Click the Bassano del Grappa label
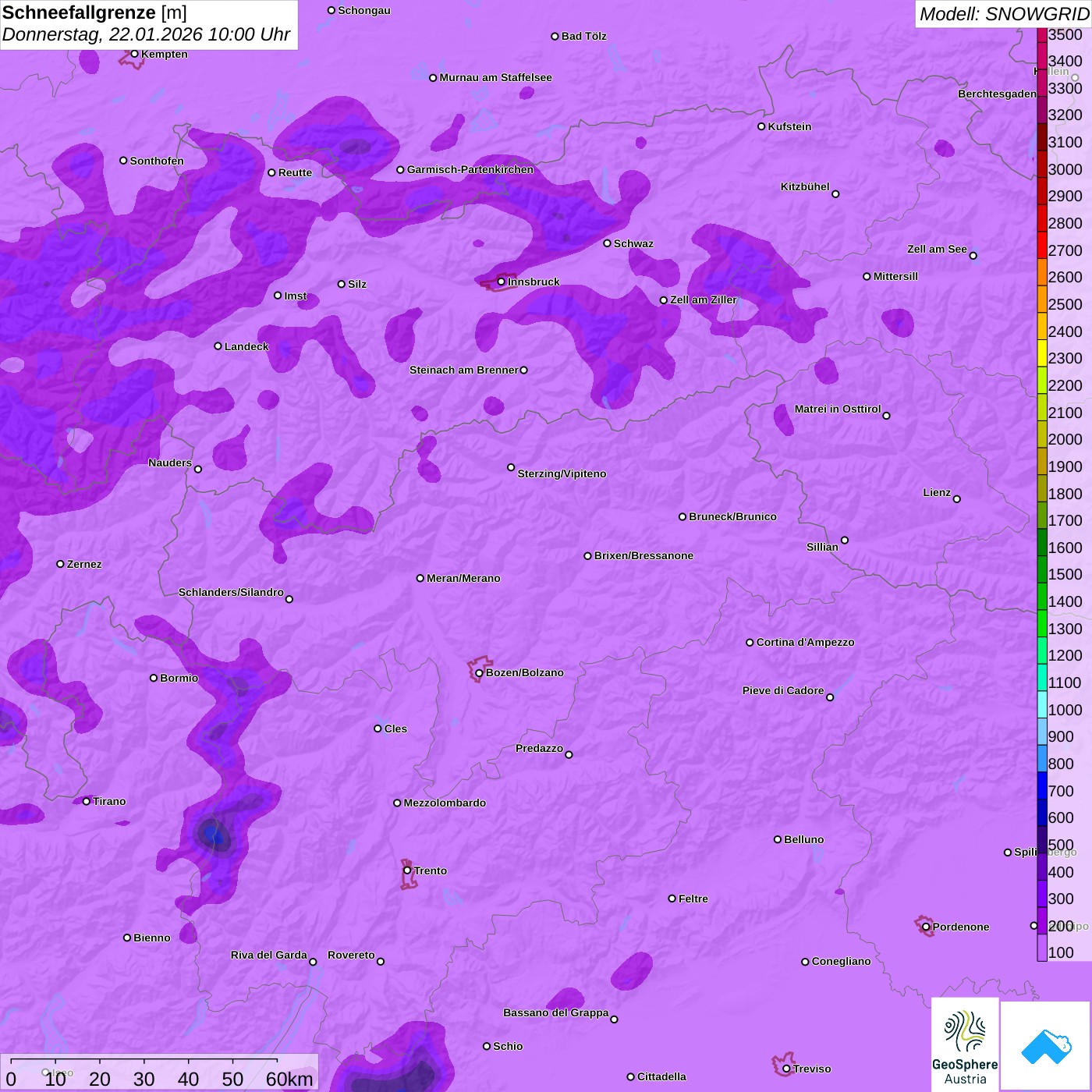Screen dimensions: 1092x1092 556,1012
